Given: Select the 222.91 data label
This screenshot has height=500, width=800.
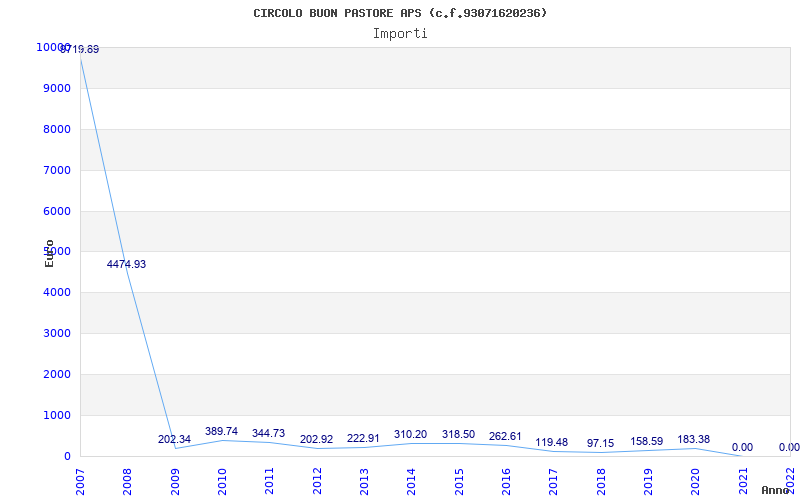Looking at the screenshot, I should [x=363, y=439].
